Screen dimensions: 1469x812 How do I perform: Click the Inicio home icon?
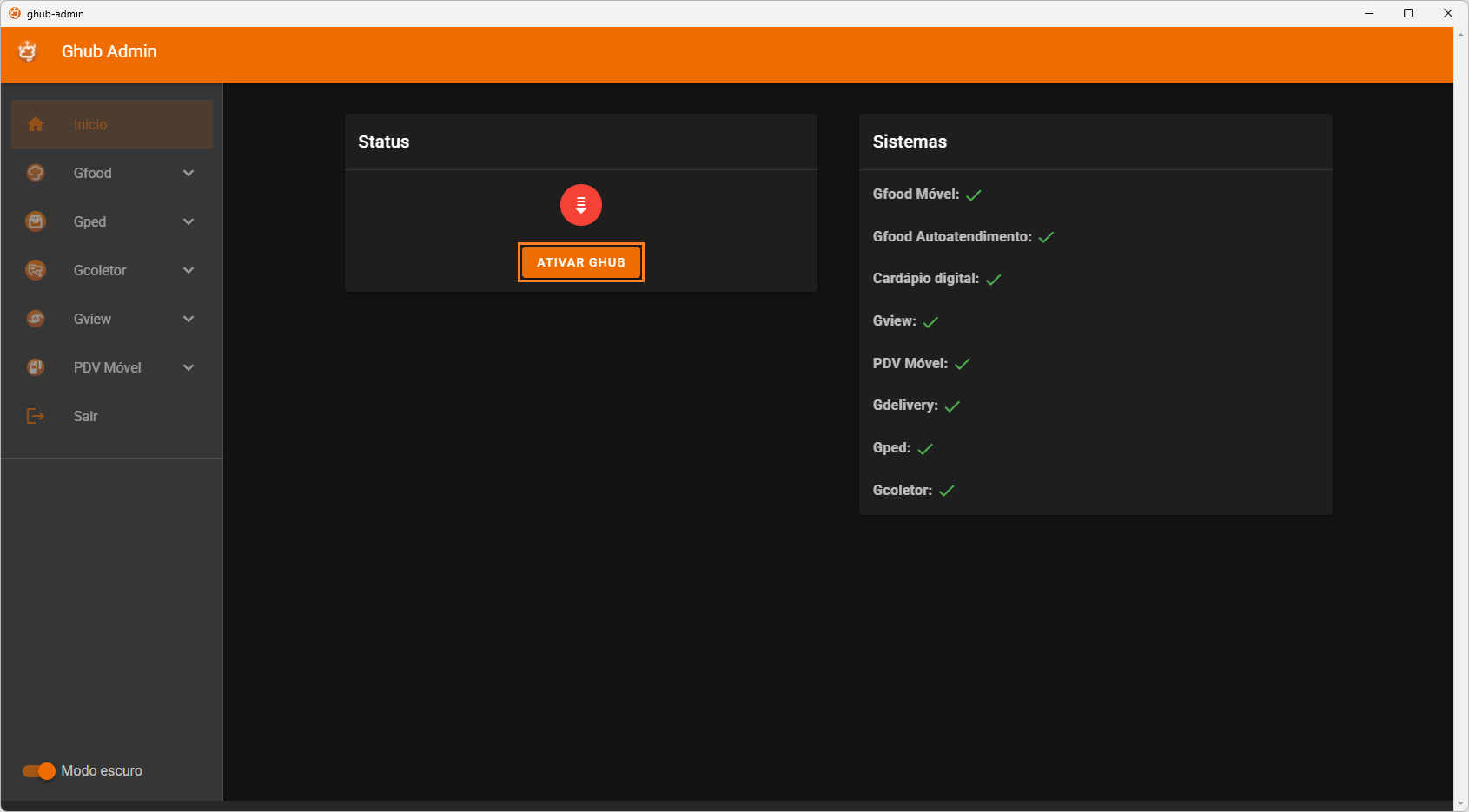[36, 124]
